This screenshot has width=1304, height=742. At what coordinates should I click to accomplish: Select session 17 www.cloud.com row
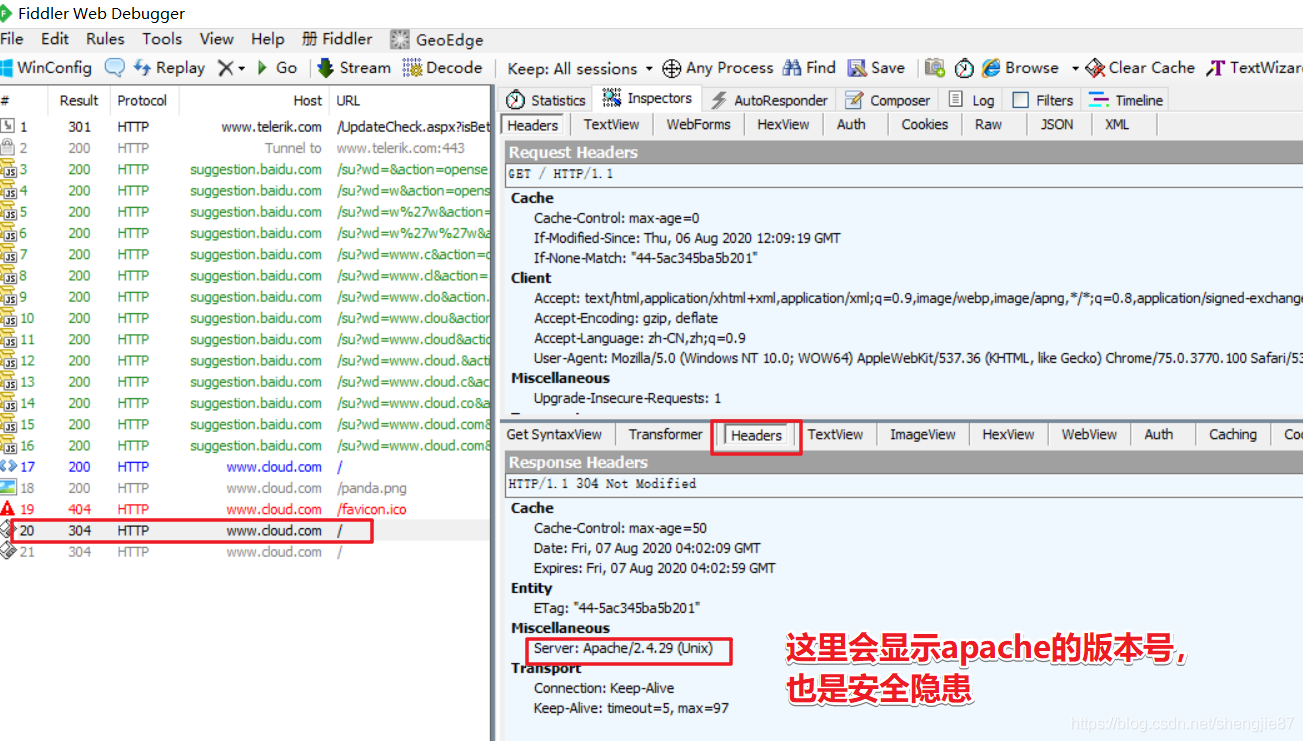click(245, 467)
